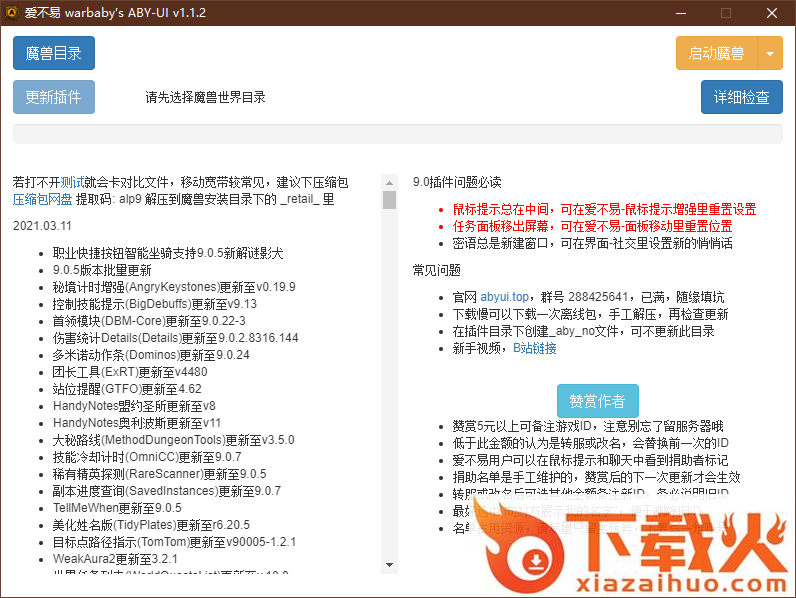Minimize the ABY-UI window
This screenshot has width=796, height=598.
pyautogui.click(x=680, y=13)
